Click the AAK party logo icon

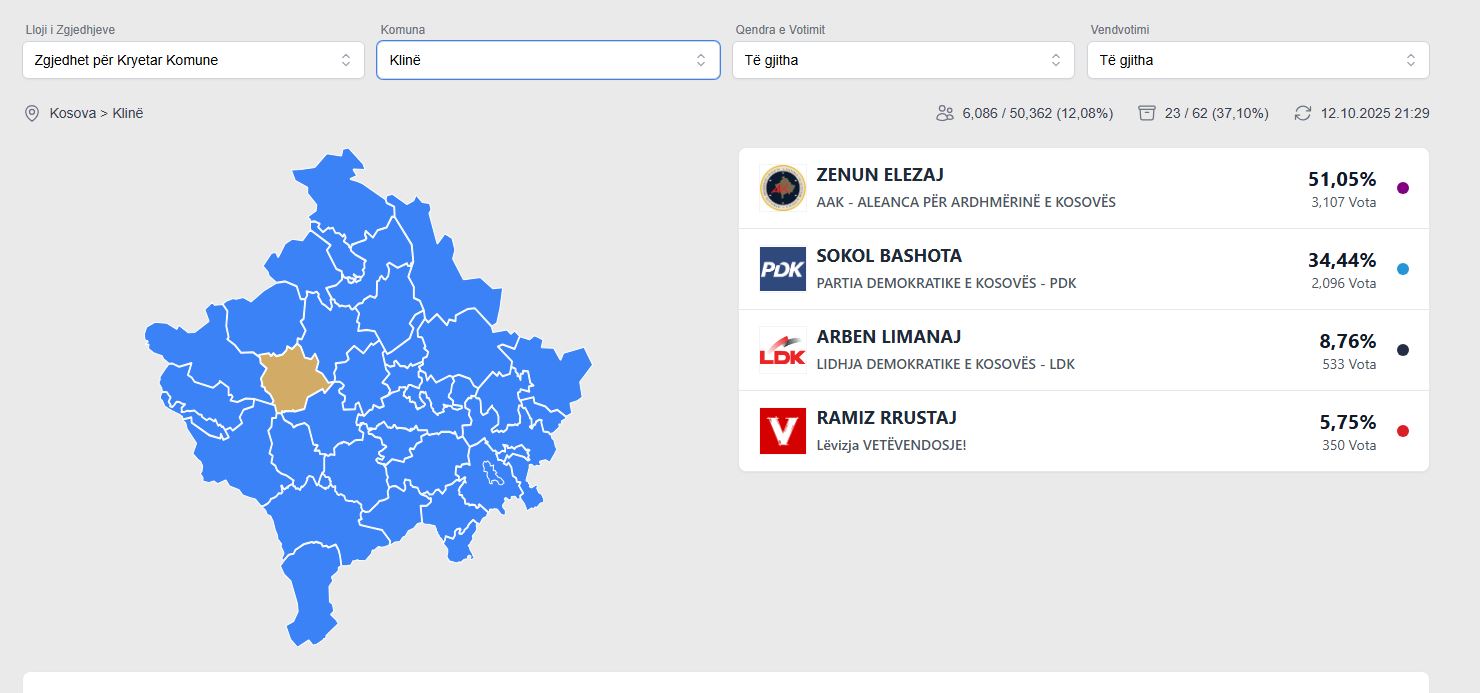782,188
